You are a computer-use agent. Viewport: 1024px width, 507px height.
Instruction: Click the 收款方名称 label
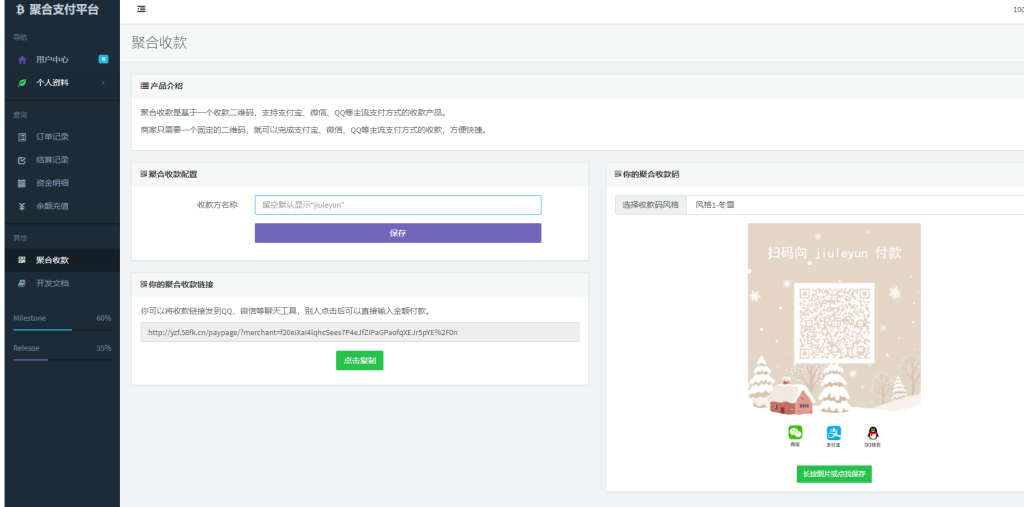click(x=217, y=204)
